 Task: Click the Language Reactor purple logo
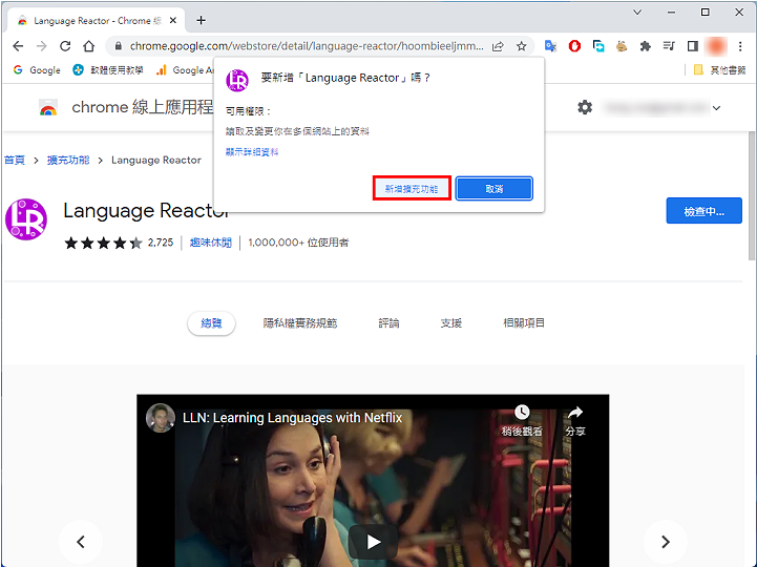coord(26,219)
